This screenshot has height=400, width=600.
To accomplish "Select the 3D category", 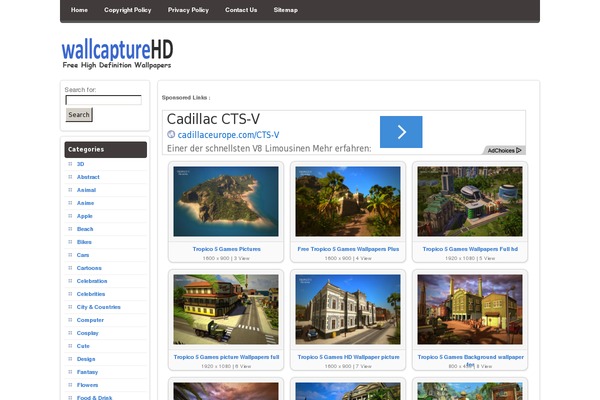I will coord(80,164).
